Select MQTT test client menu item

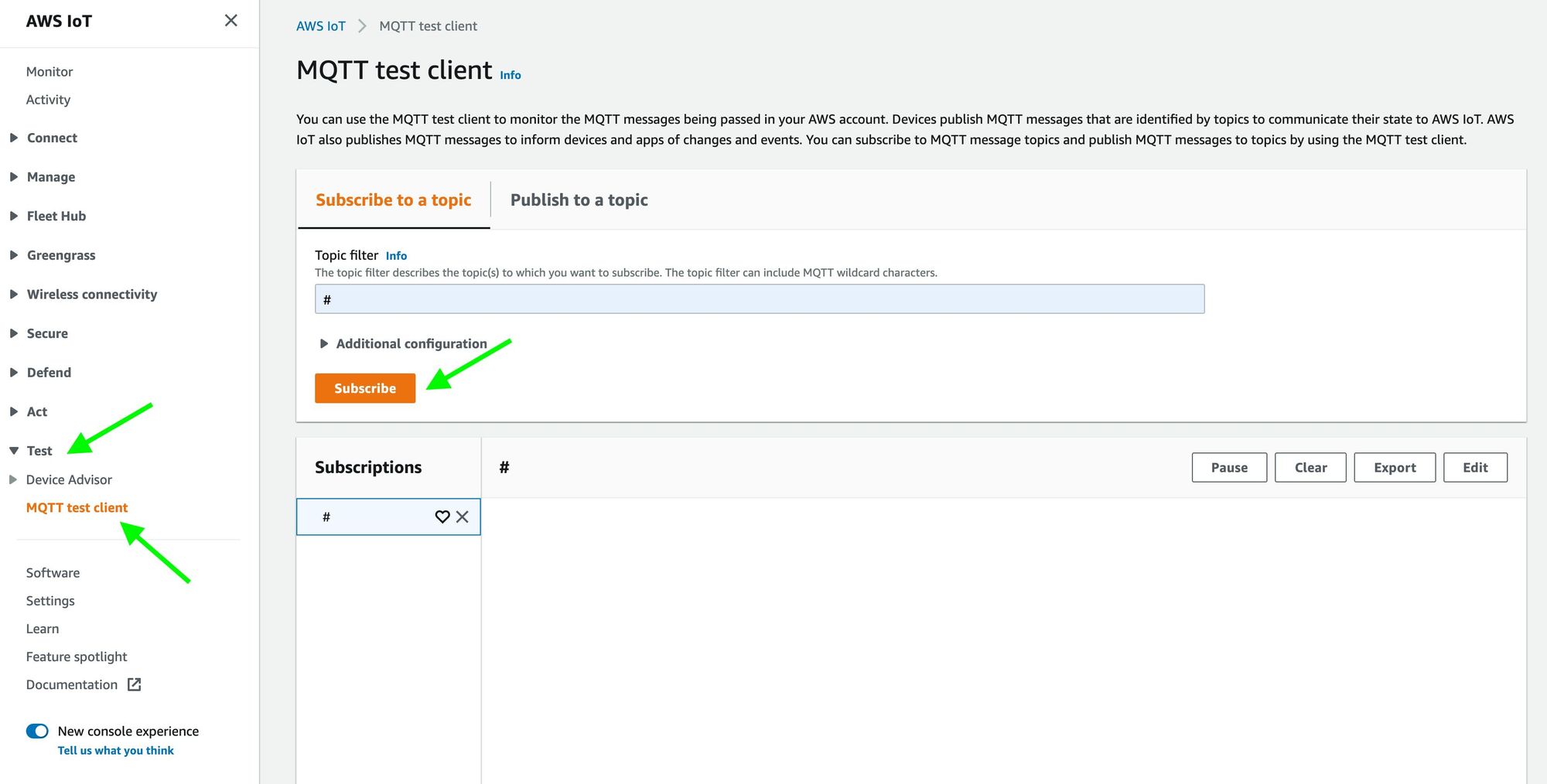pyautogui.click(x=77, y=507)
